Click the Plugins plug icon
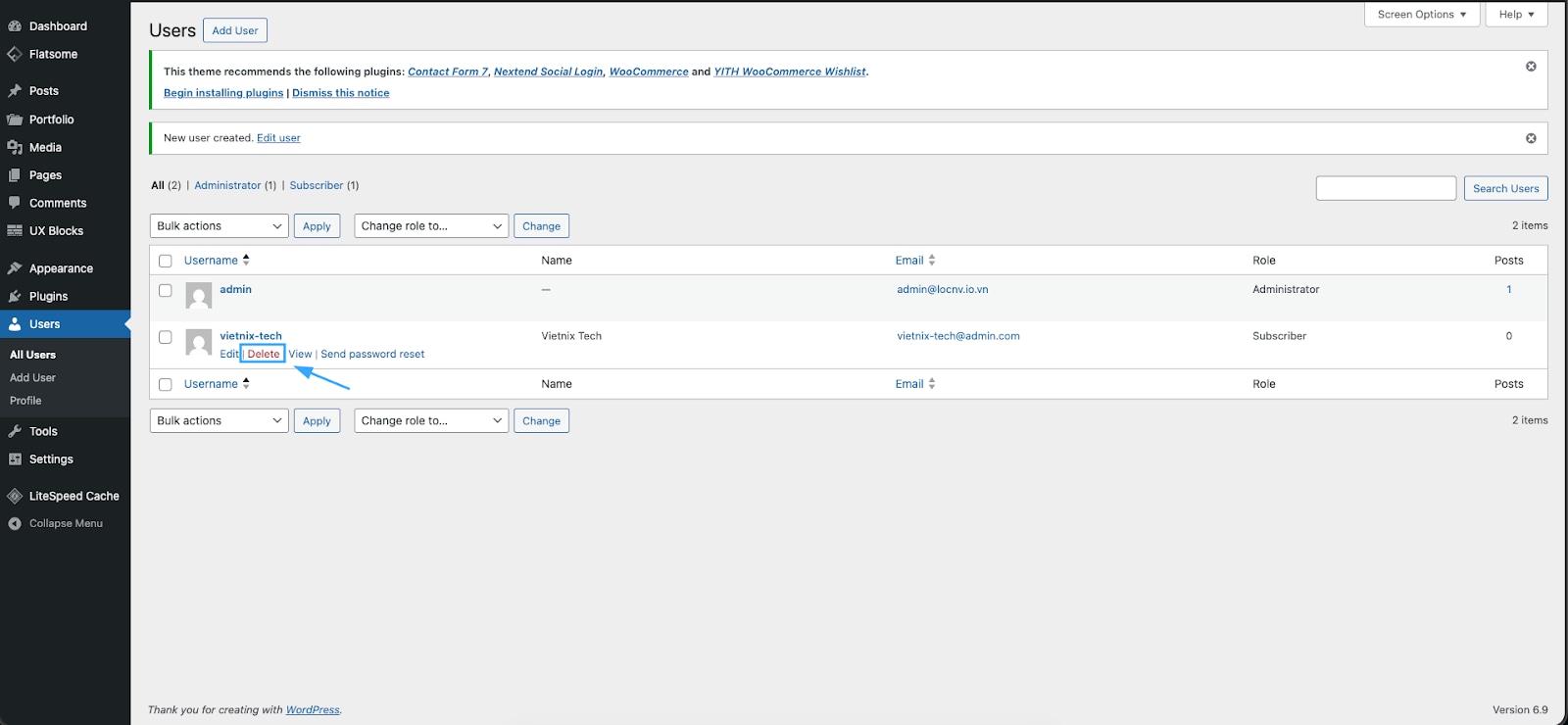 click(x=15, y=297)
